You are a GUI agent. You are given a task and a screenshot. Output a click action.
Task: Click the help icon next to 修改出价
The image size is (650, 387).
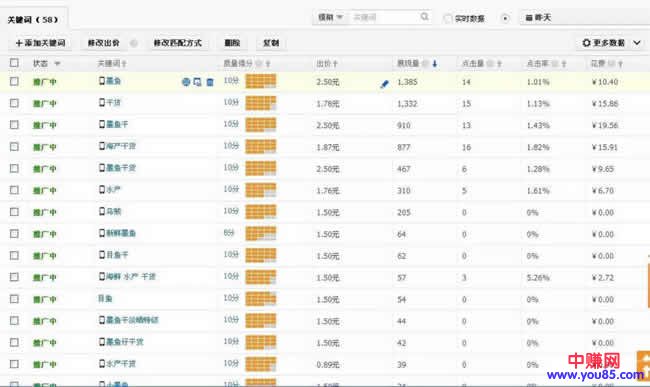133,43
